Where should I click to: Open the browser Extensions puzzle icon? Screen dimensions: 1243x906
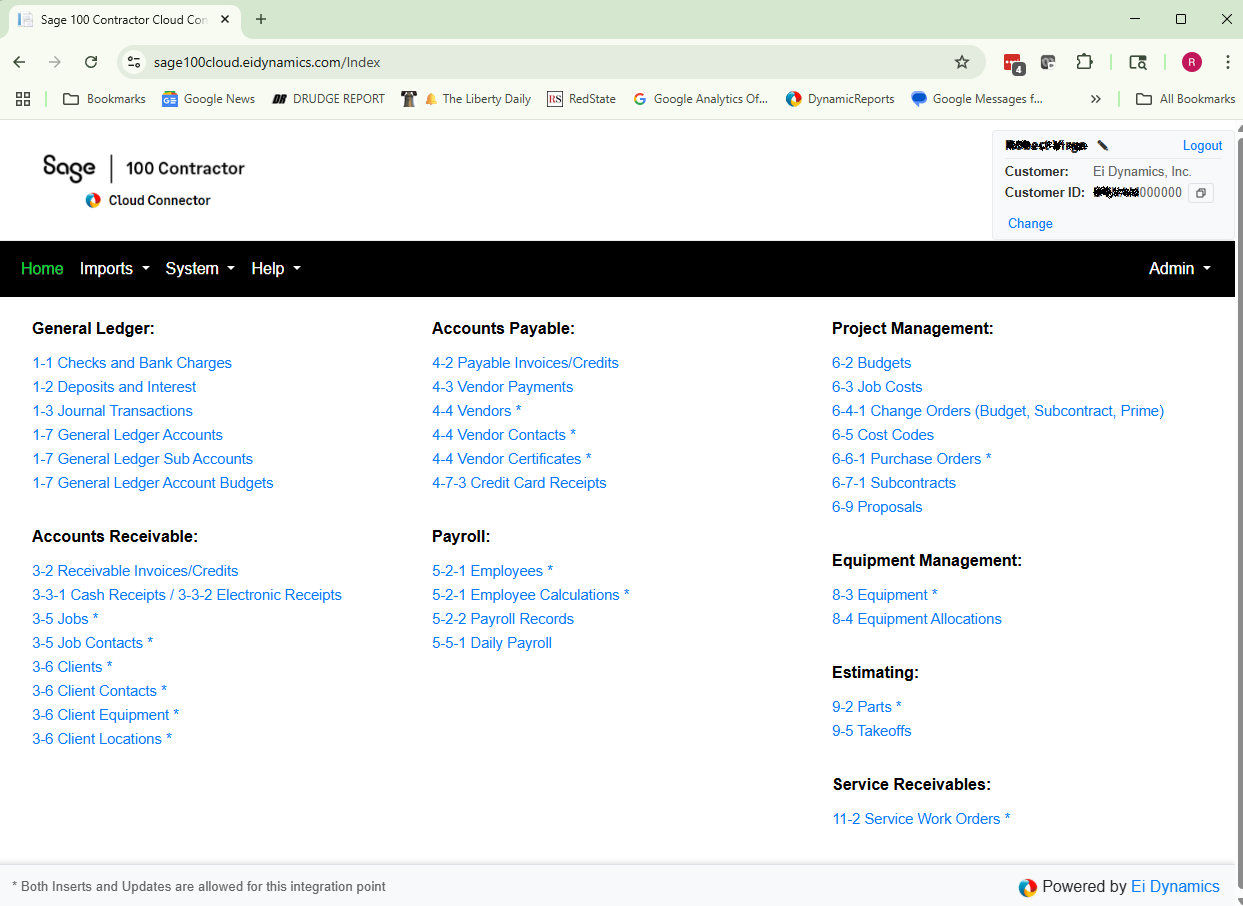1084,62
